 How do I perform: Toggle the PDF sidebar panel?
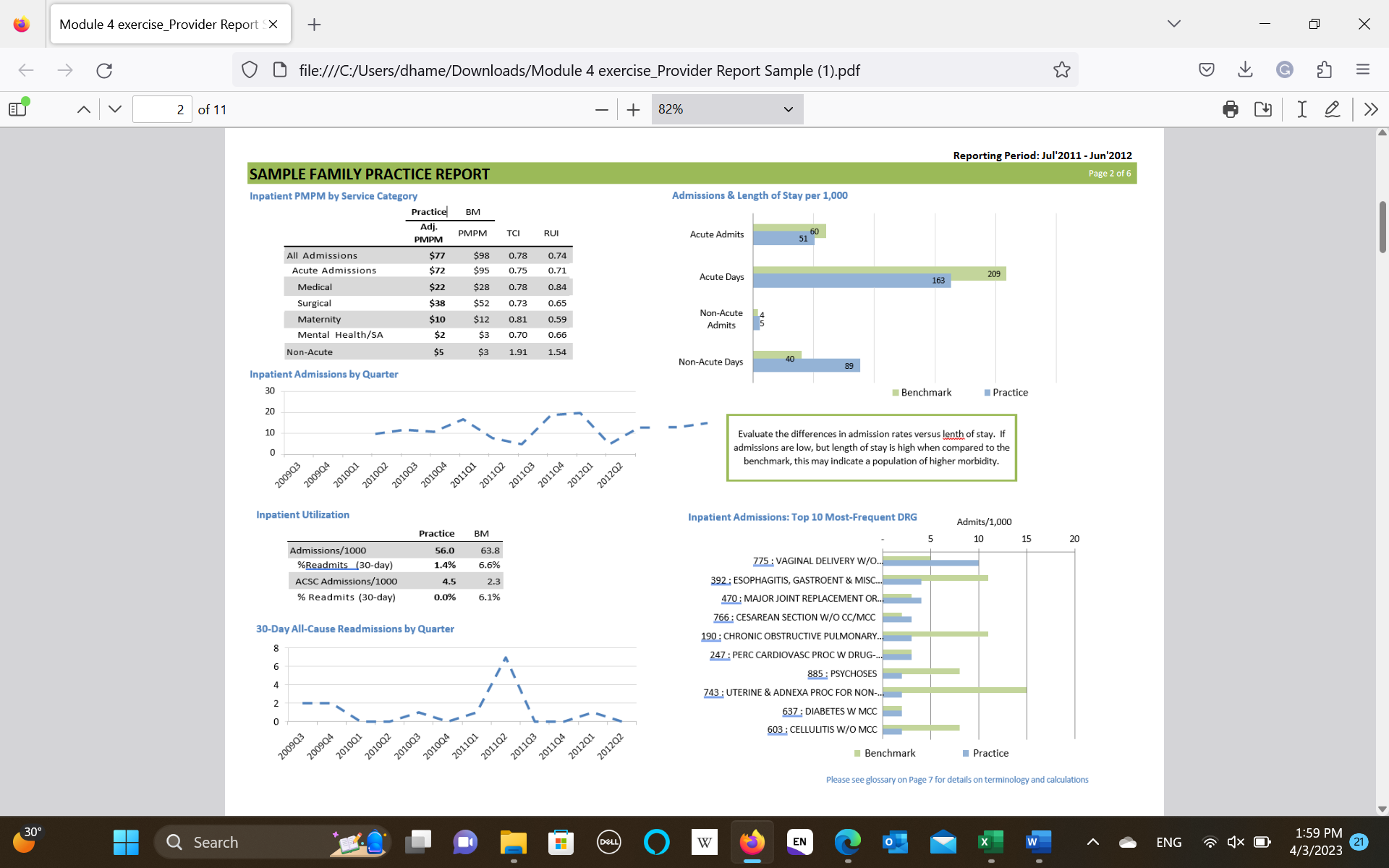17,108
